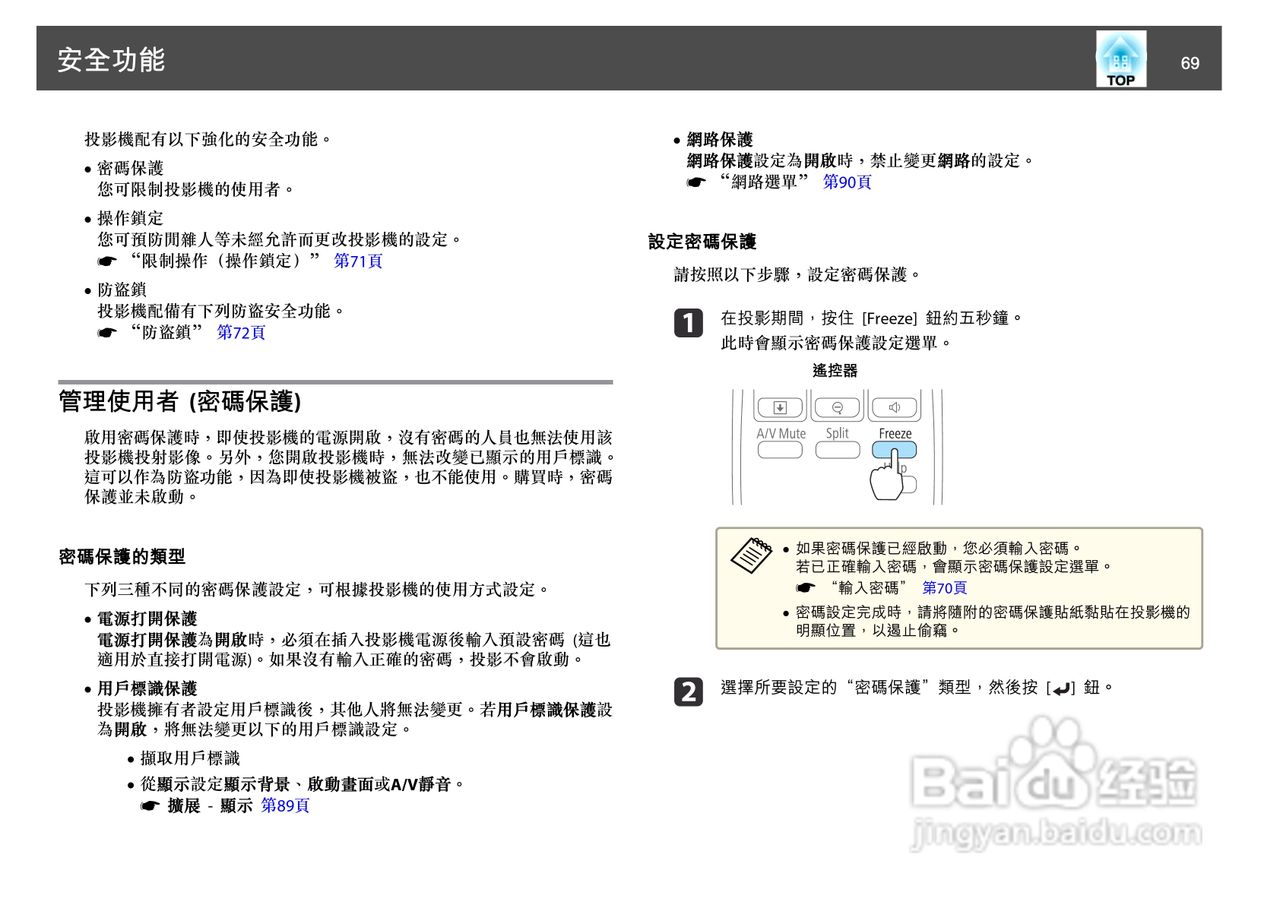Viewport: 1280px width, 905px height.
Task: Click pointing-hand icon before 輸入密碼
Action: click(x=806, y=588)
